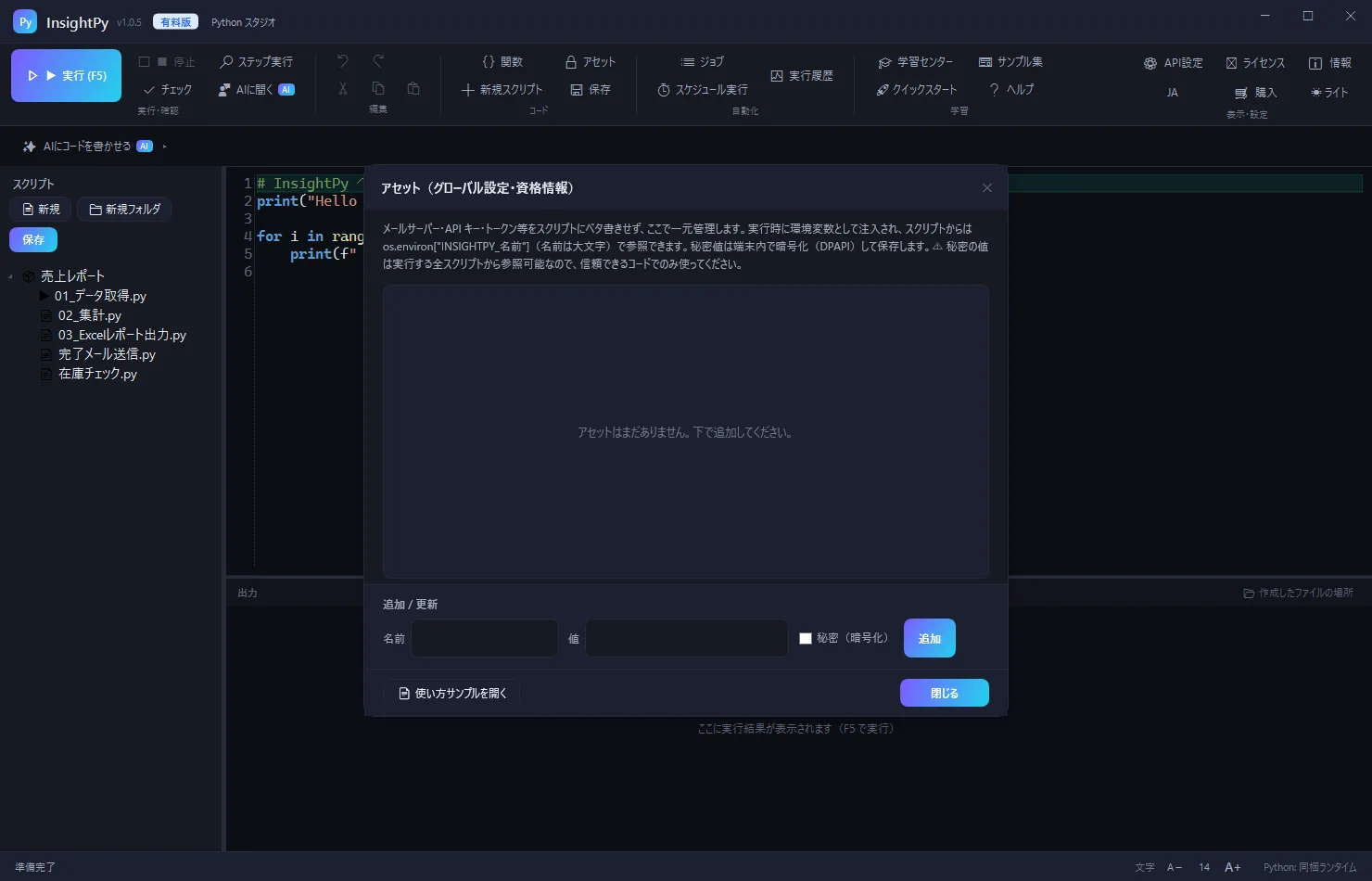1372x881 pixels.
Task: Click the font size value 14
Action: [1204, 867]
